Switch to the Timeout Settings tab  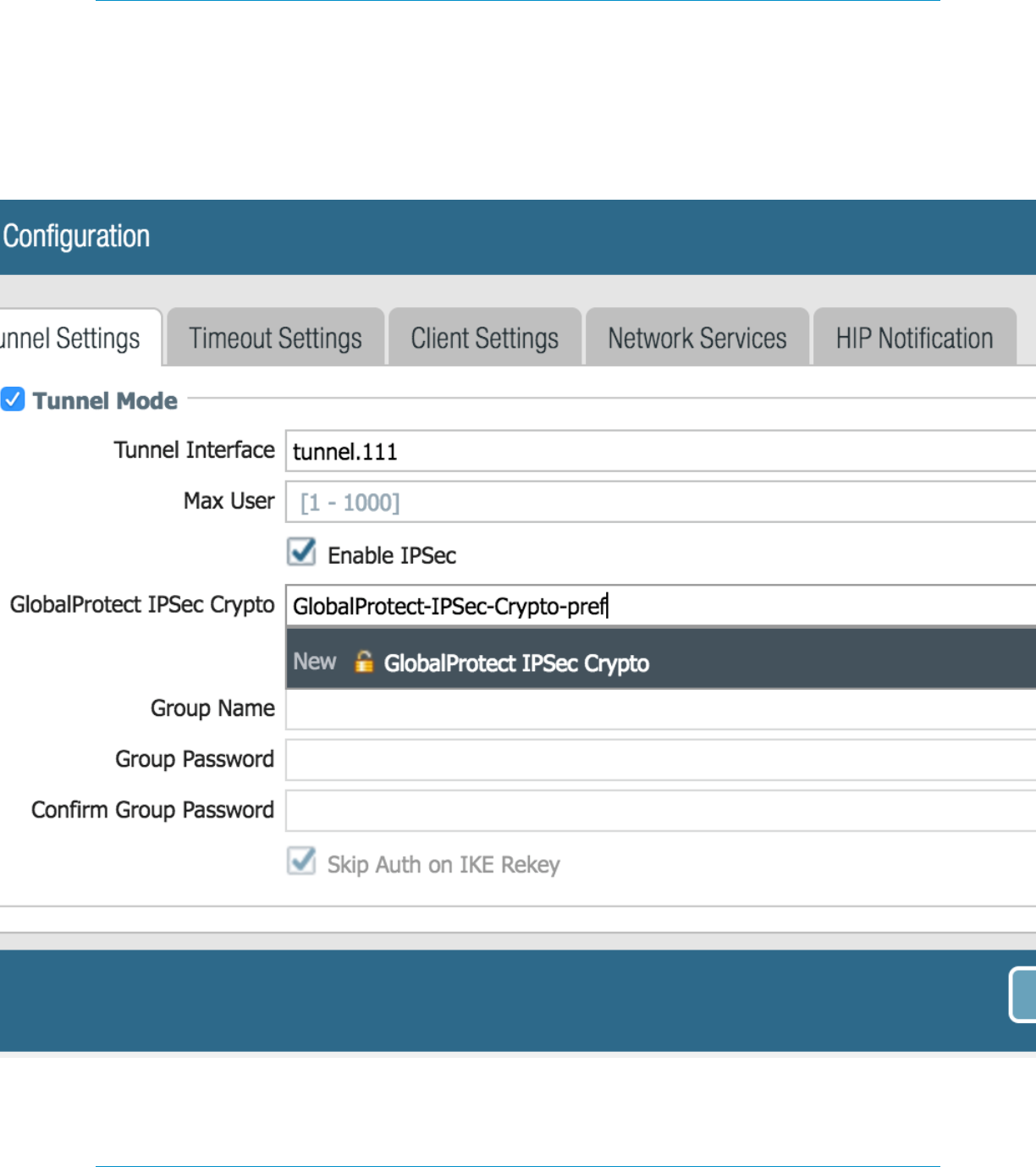[276, 338]
